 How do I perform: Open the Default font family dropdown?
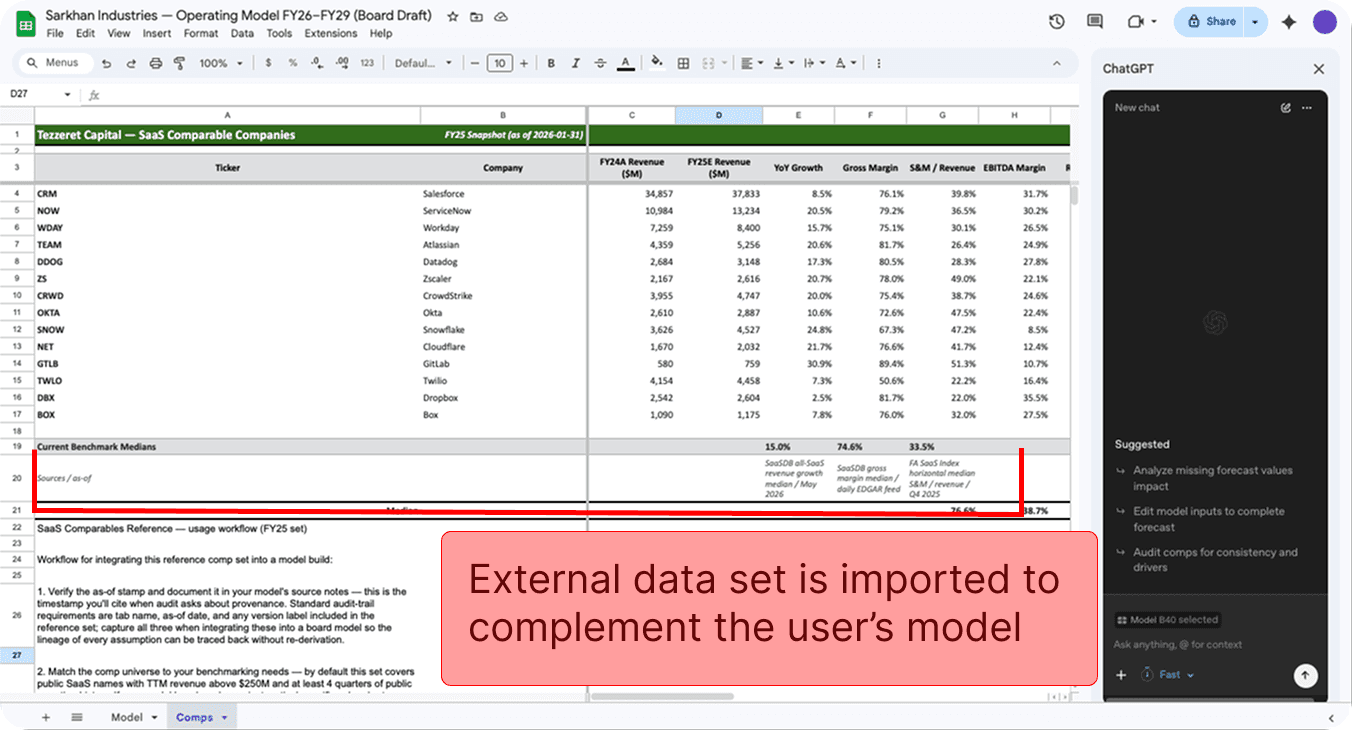(423, 63)
